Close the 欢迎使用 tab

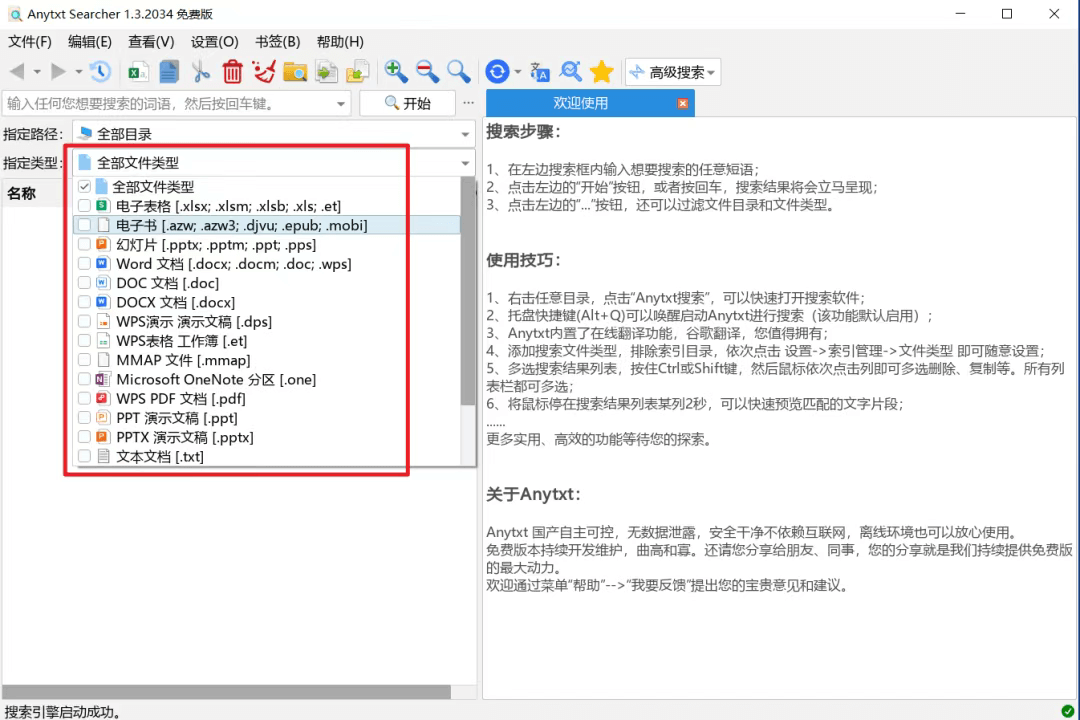(x=683, y=103)
